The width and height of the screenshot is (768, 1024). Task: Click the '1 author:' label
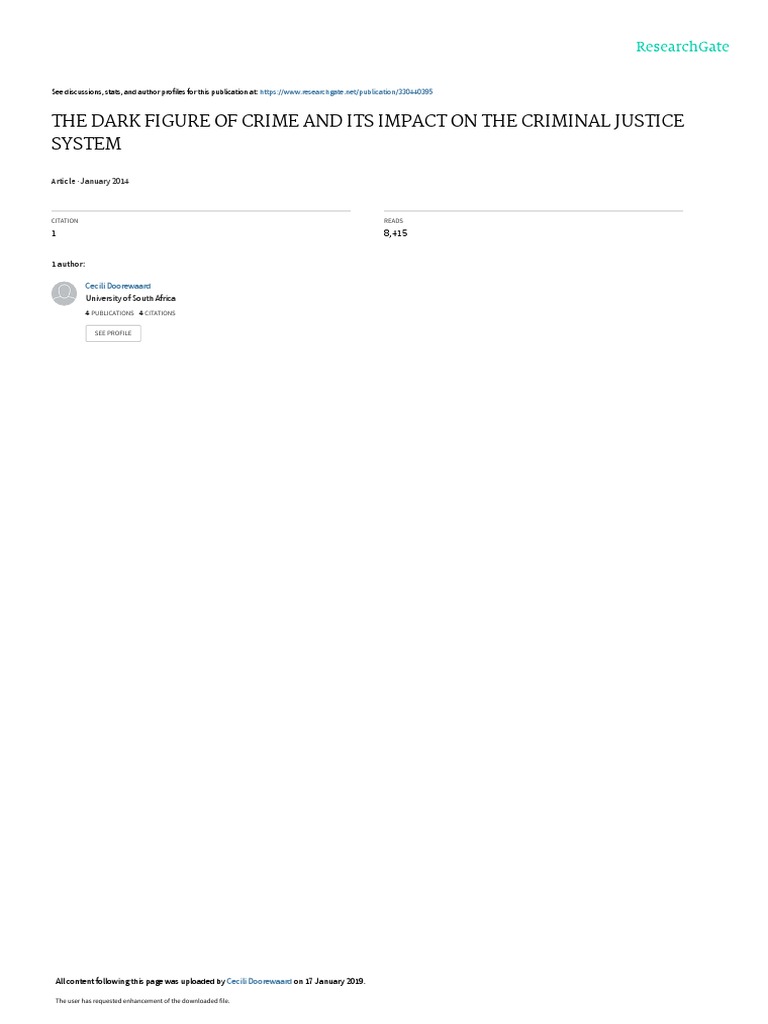(68, 264)
